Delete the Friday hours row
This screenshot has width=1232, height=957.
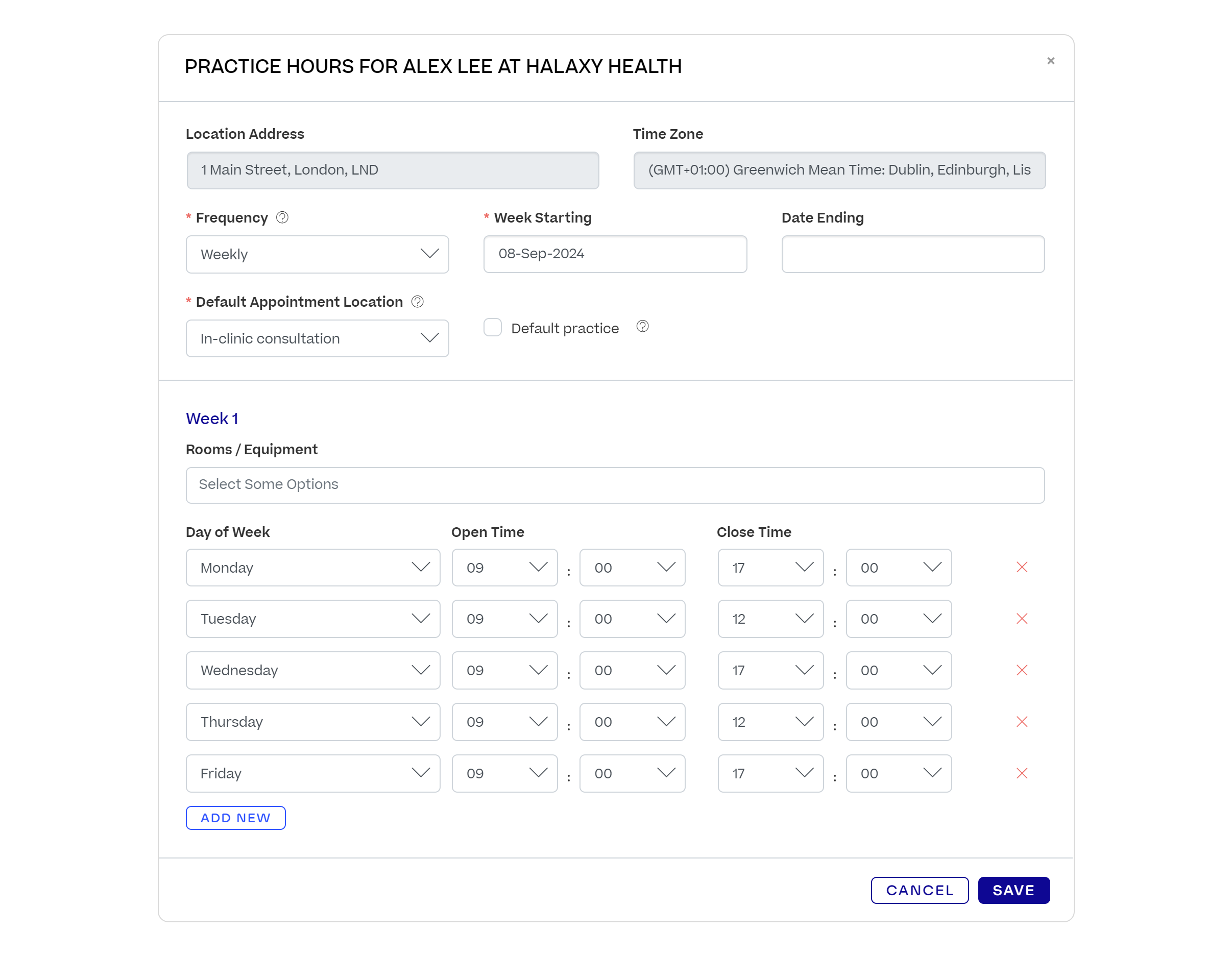pos(1022,773)
